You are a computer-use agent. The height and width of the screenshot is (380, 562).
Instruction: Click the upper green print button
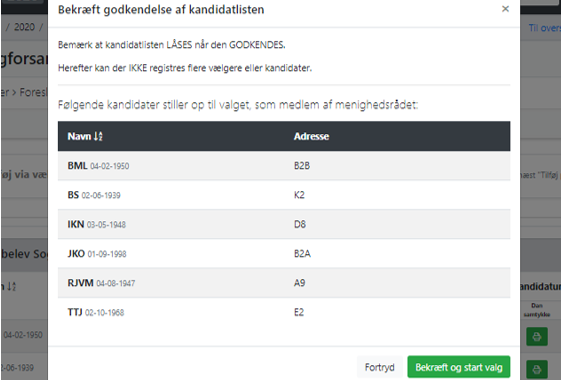537,336
